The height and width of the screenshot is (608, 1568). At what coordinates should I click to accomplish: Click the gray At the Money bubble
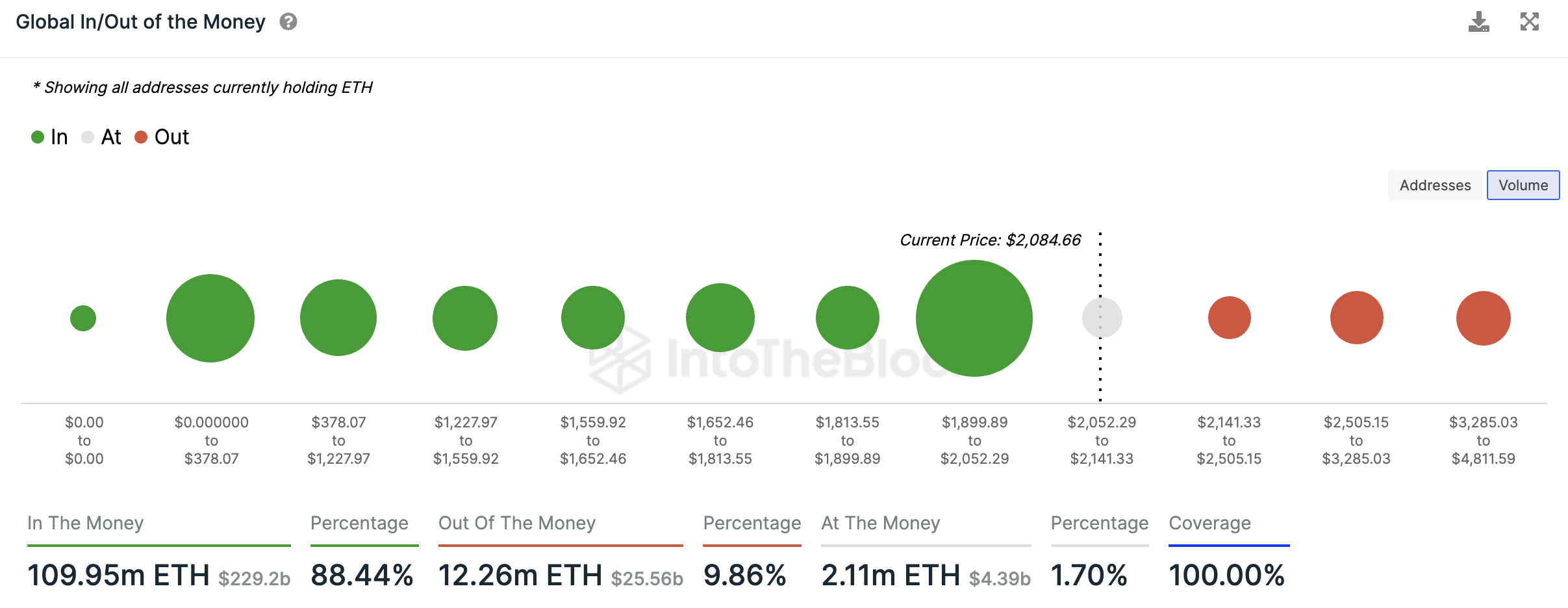pos(1102,318)
